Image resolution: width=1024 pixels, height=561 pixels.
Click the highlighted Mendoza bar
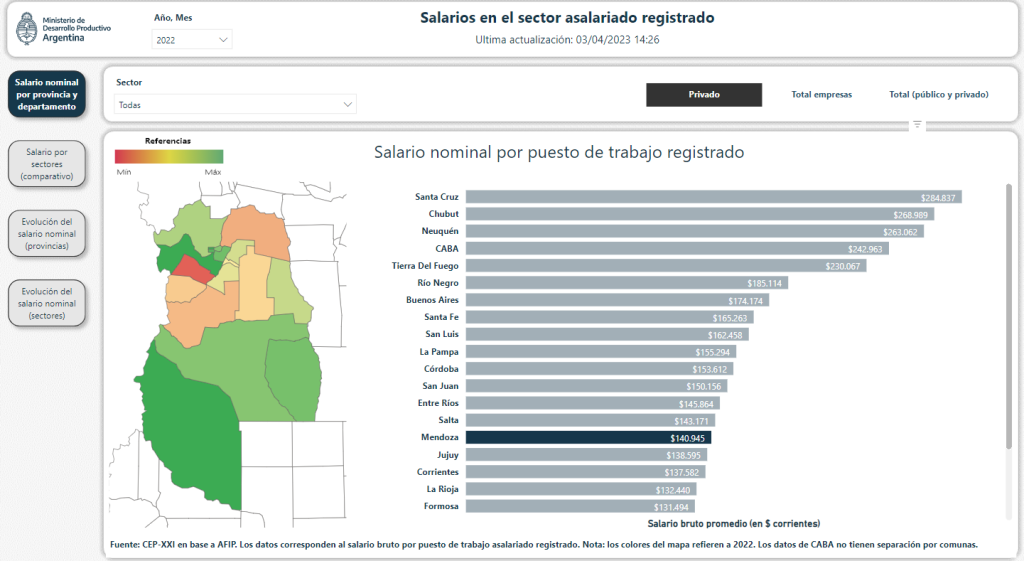pyautogui.click(x=588, y=437)
